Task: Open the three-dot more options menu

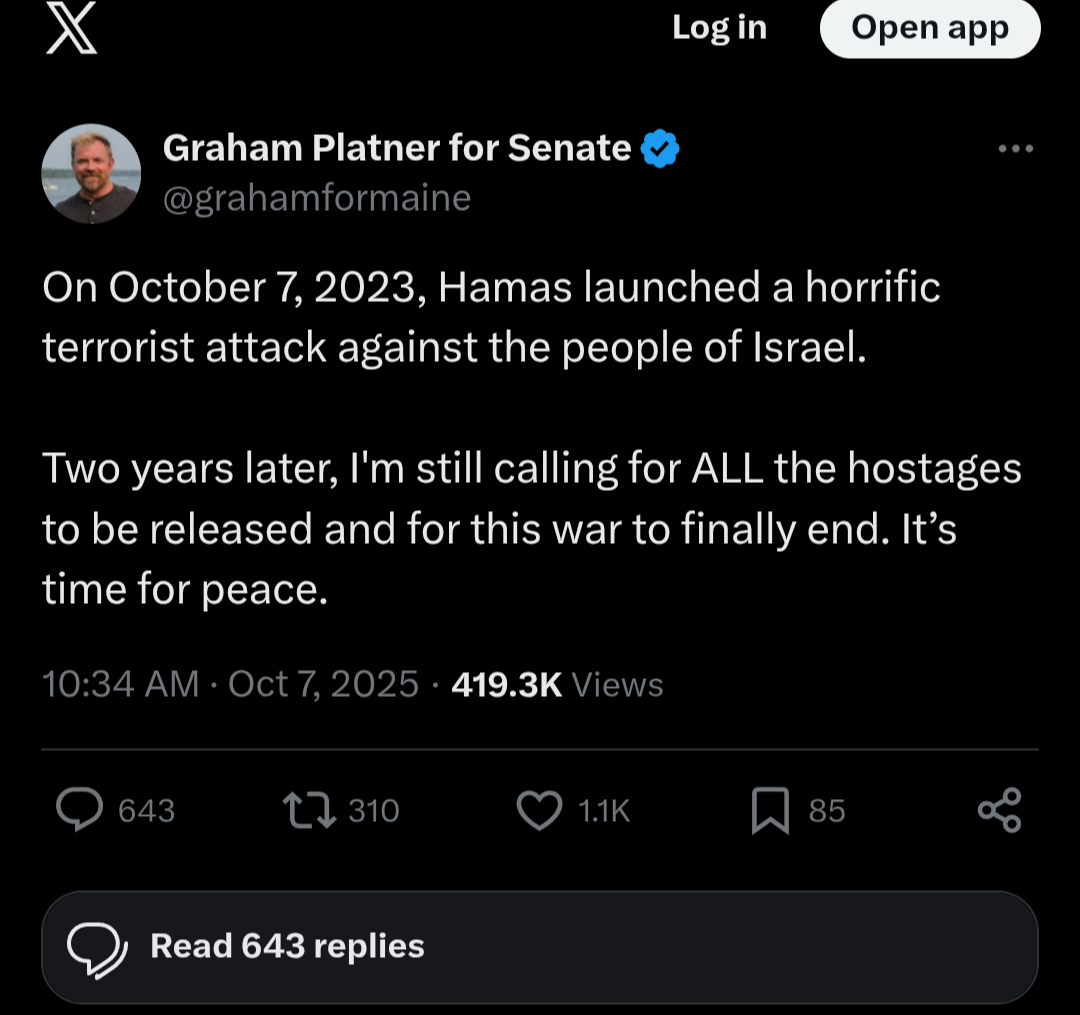Action: click(1015, 149)
